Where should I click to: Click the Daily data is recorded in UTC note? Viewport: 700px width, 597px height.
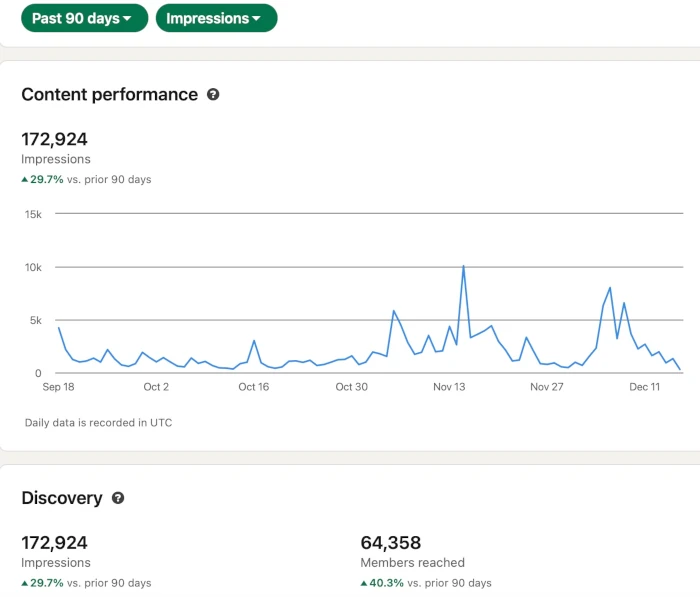(98, 423)
